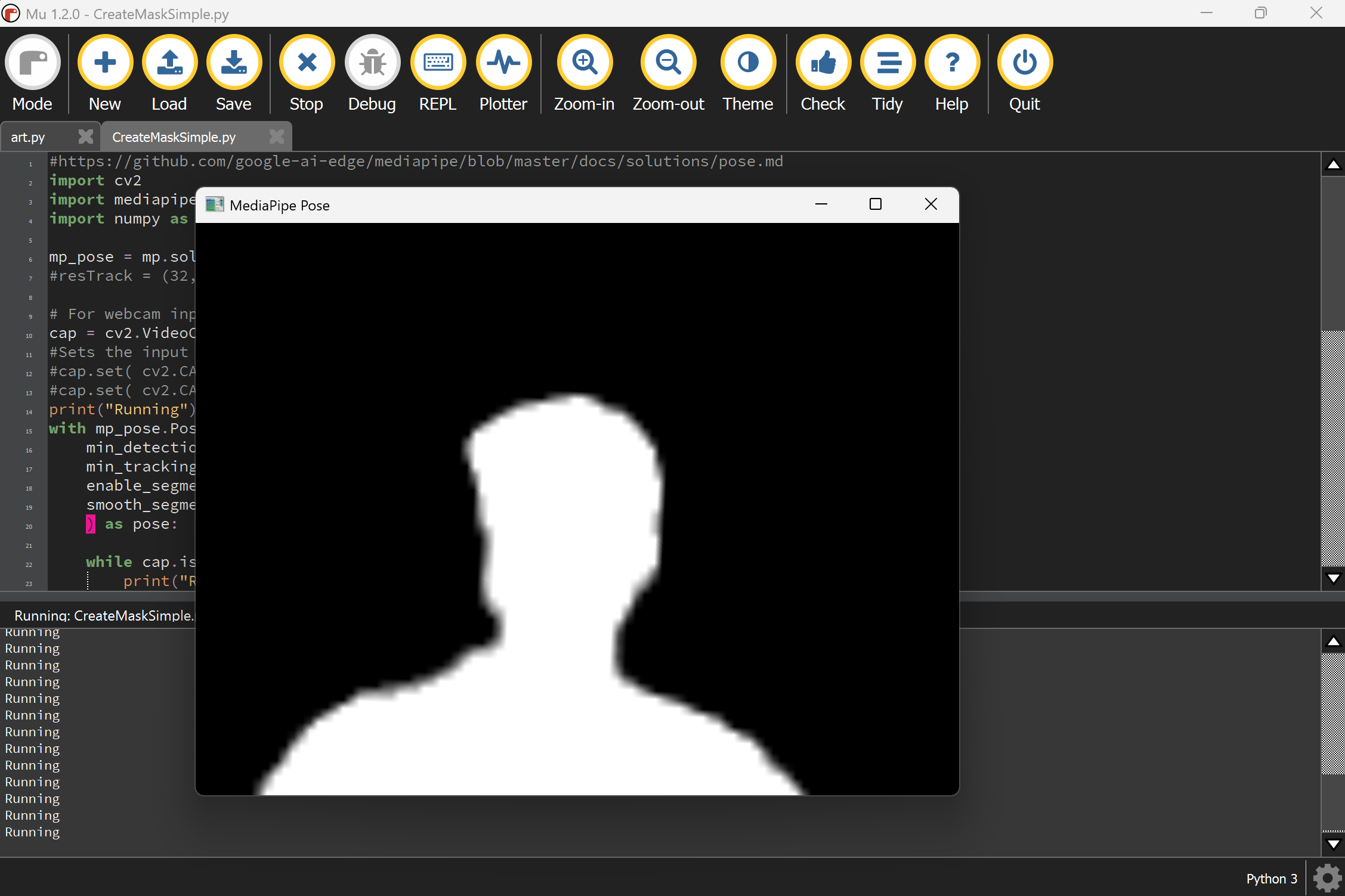The height and width of the screenshot is (896, 1345).
Task: Select the CreateMaskSimple.py tab
Action: pos(174,137)
